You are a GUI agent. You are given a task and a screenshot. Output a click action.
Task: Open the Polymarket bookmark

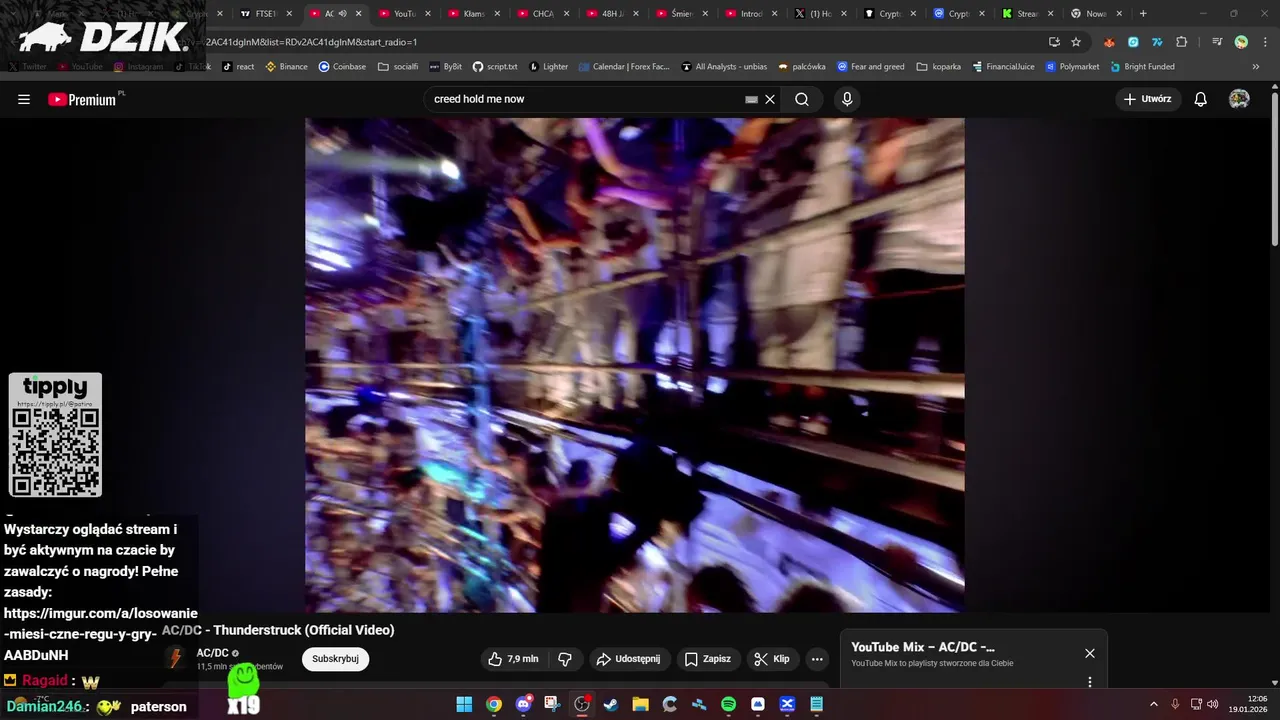click(1072, 67)
